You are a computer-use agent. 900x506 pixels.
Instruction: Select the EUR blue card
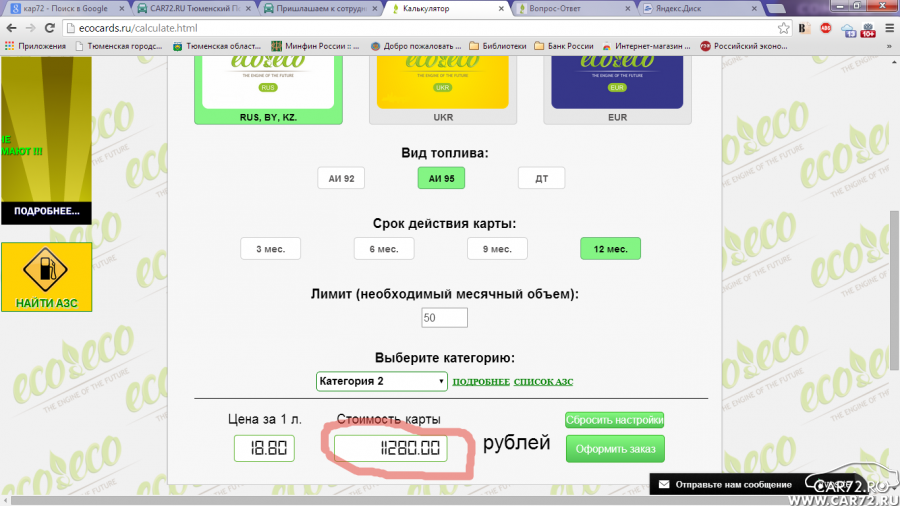click(617, 91)
